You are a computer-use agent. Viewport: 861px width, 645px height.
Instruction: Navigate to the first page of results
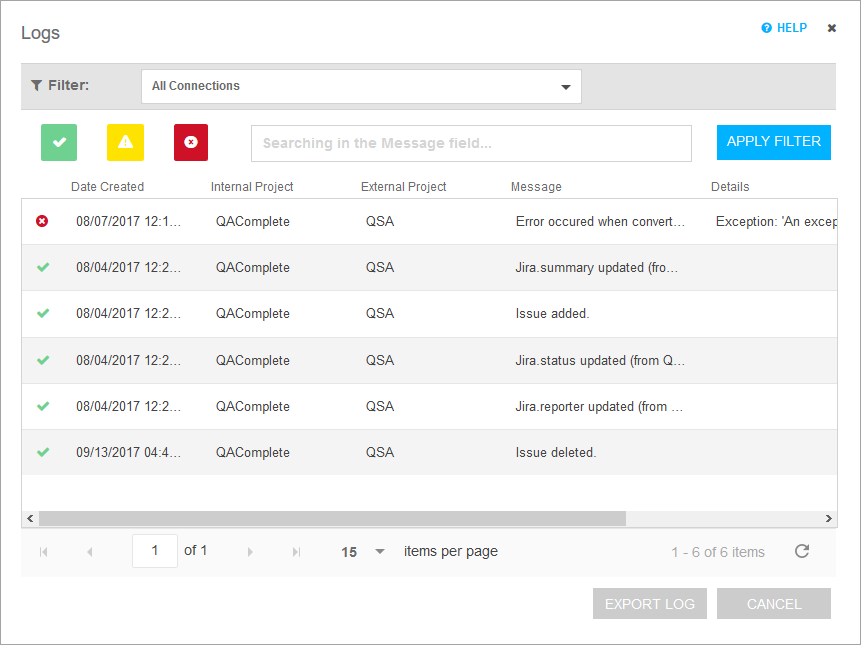click(43, 550)
